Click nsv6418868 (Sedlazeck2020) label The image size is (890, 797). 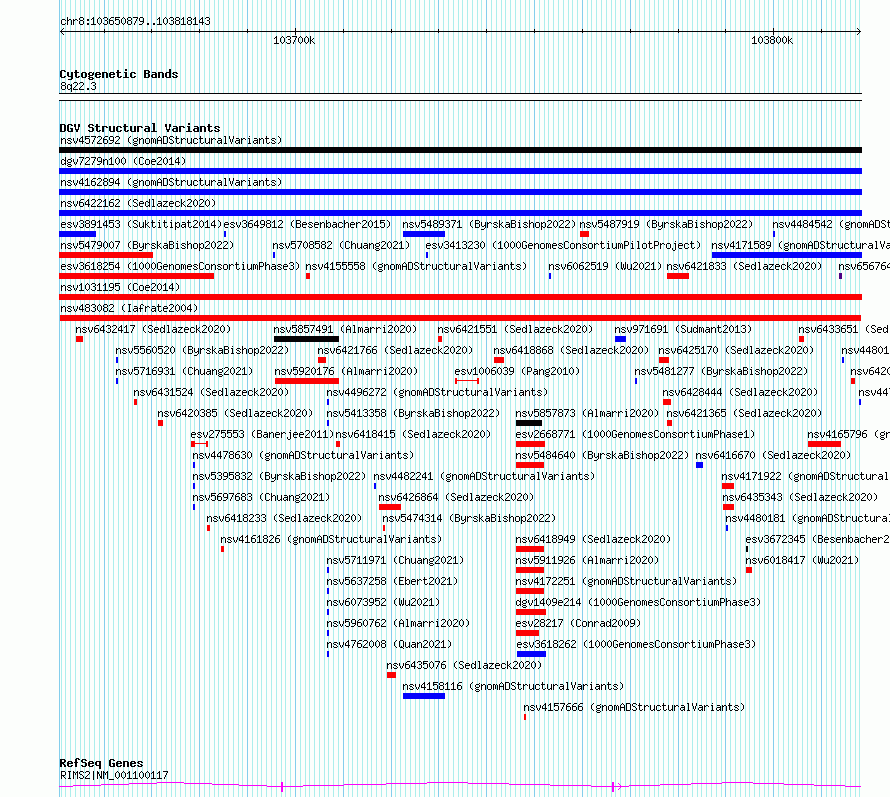tap(571, 350)
